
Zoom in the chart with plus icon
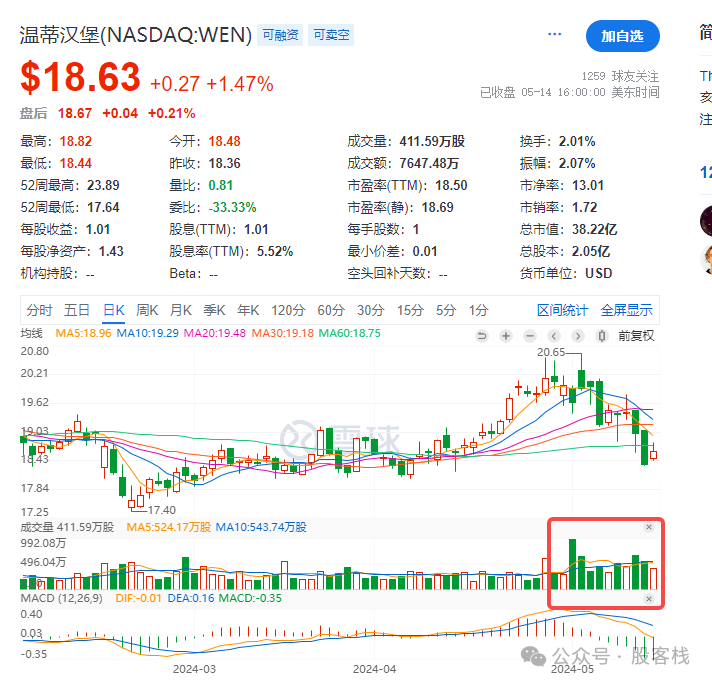(x=506, y=336)
